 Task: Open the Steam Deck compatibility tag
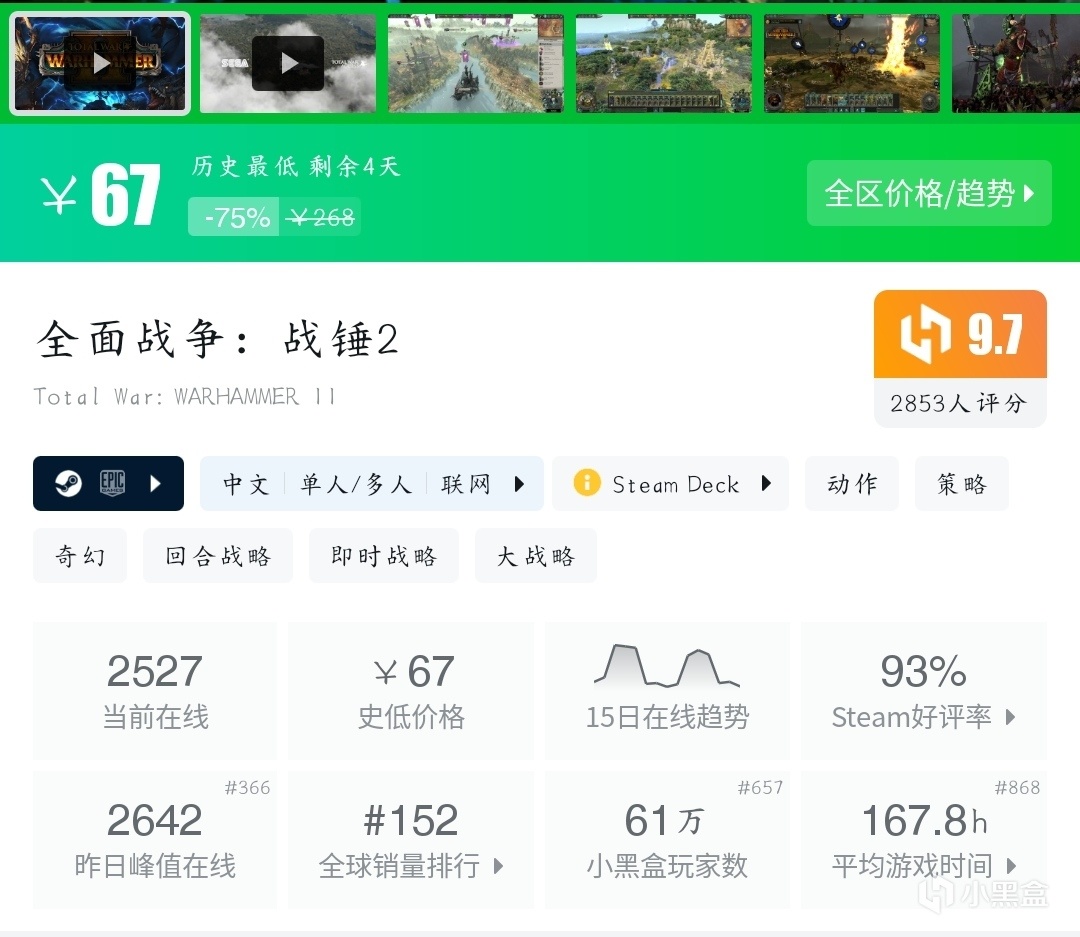[x=670, y=484]
